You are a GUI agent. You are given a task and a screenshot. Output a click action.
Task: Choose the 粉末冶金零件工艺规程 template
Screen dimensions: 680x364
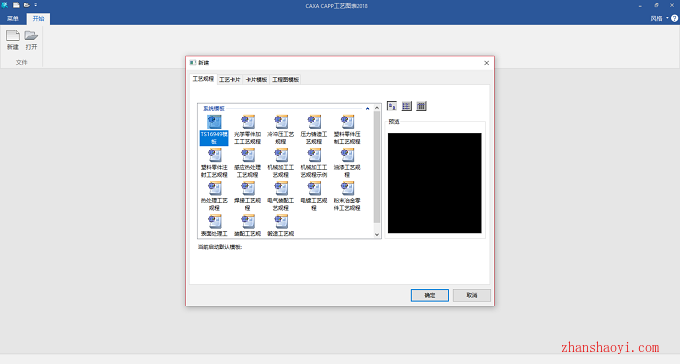[x=347, y=197]
